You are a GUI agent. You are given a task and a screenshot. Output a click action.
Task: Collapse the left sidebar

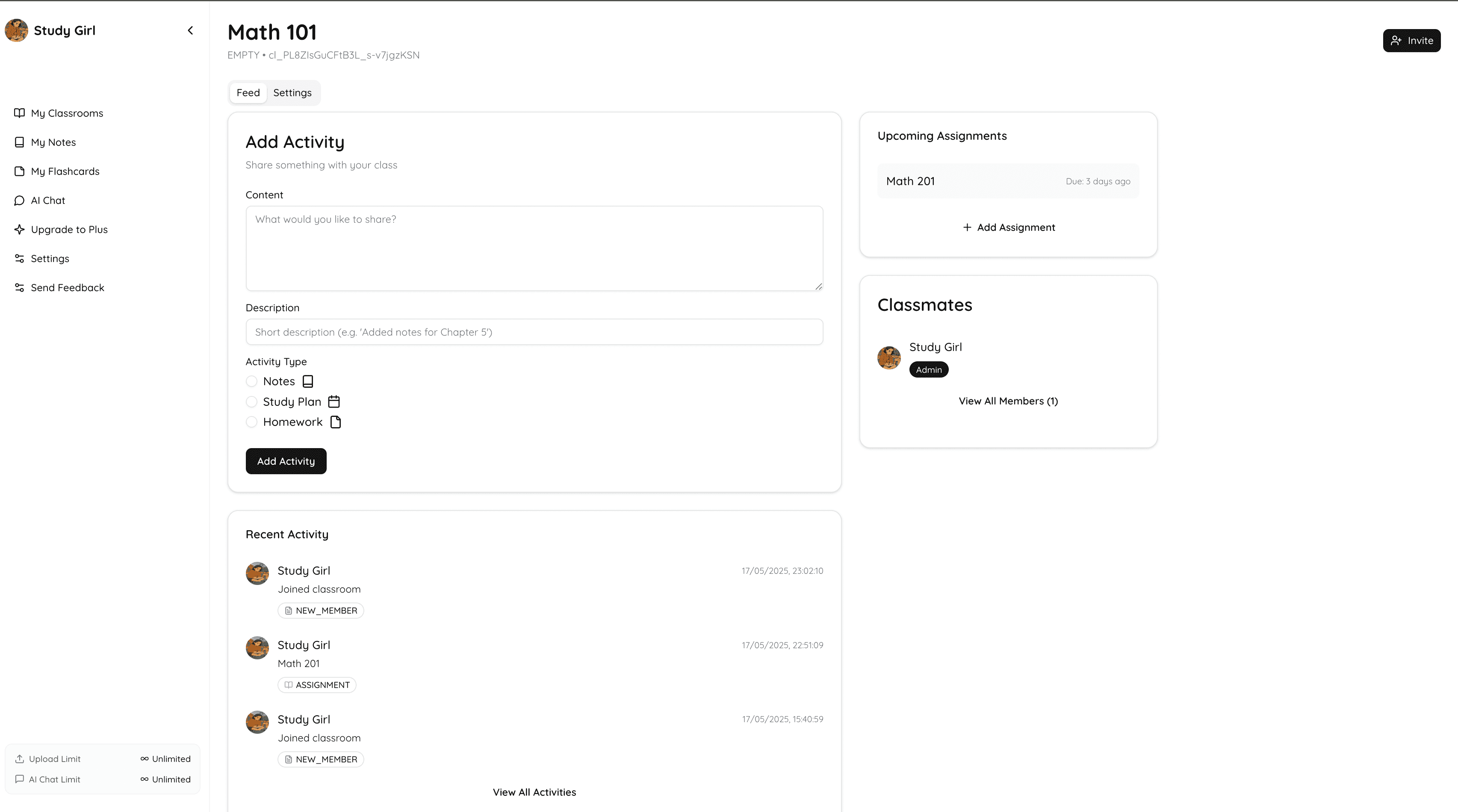[x=190, y=30]
